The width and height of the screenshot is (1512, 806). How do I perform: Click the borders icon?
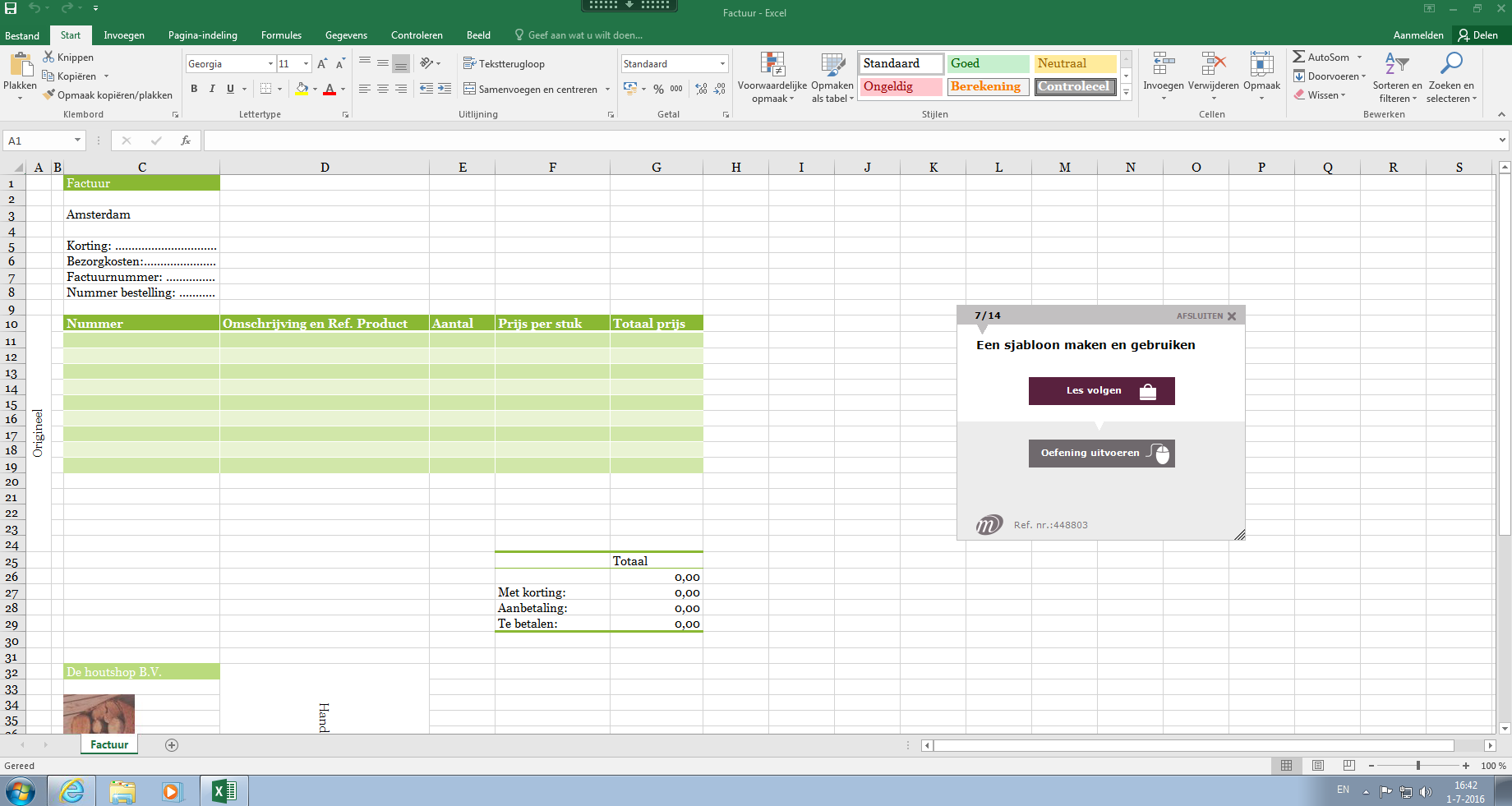click(265, 88)
